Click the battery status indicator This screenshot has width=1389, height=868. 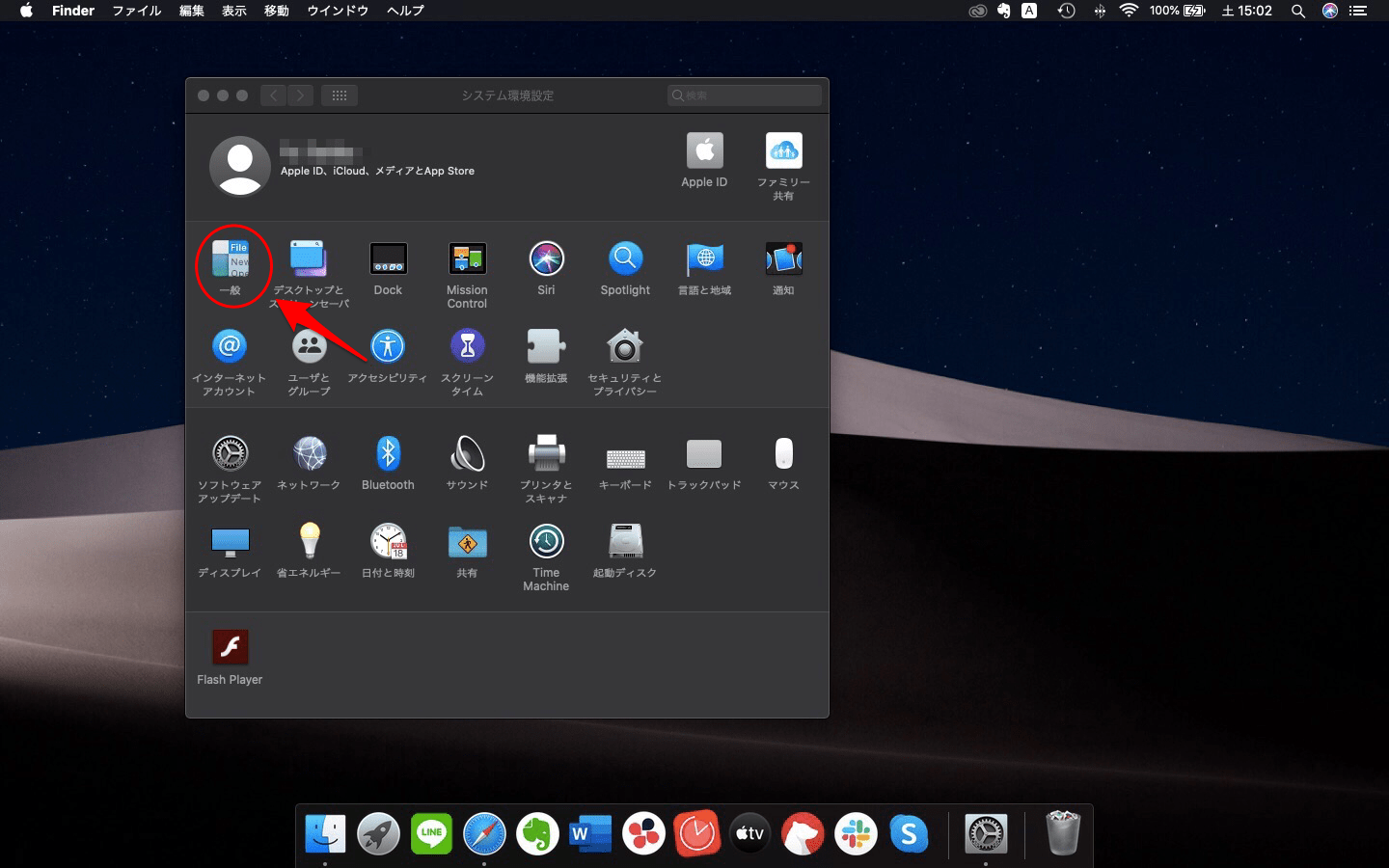click(1178, 11)
